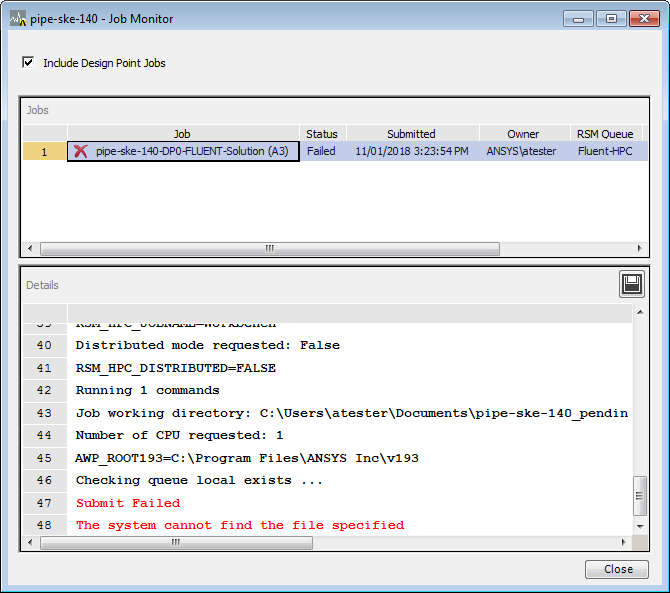Click the Job Monitor title bar app icon

[18, 19]
